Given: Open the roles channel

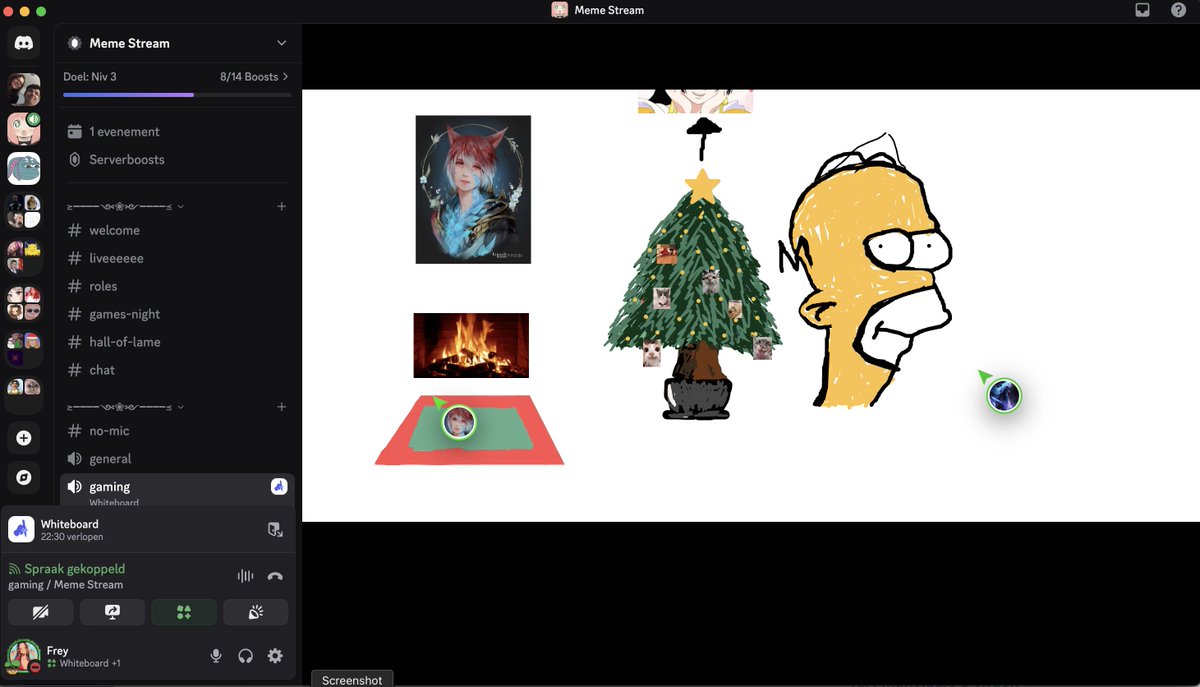Looking at the screenshot, I should pyautogui.click(x=178, y=286).
